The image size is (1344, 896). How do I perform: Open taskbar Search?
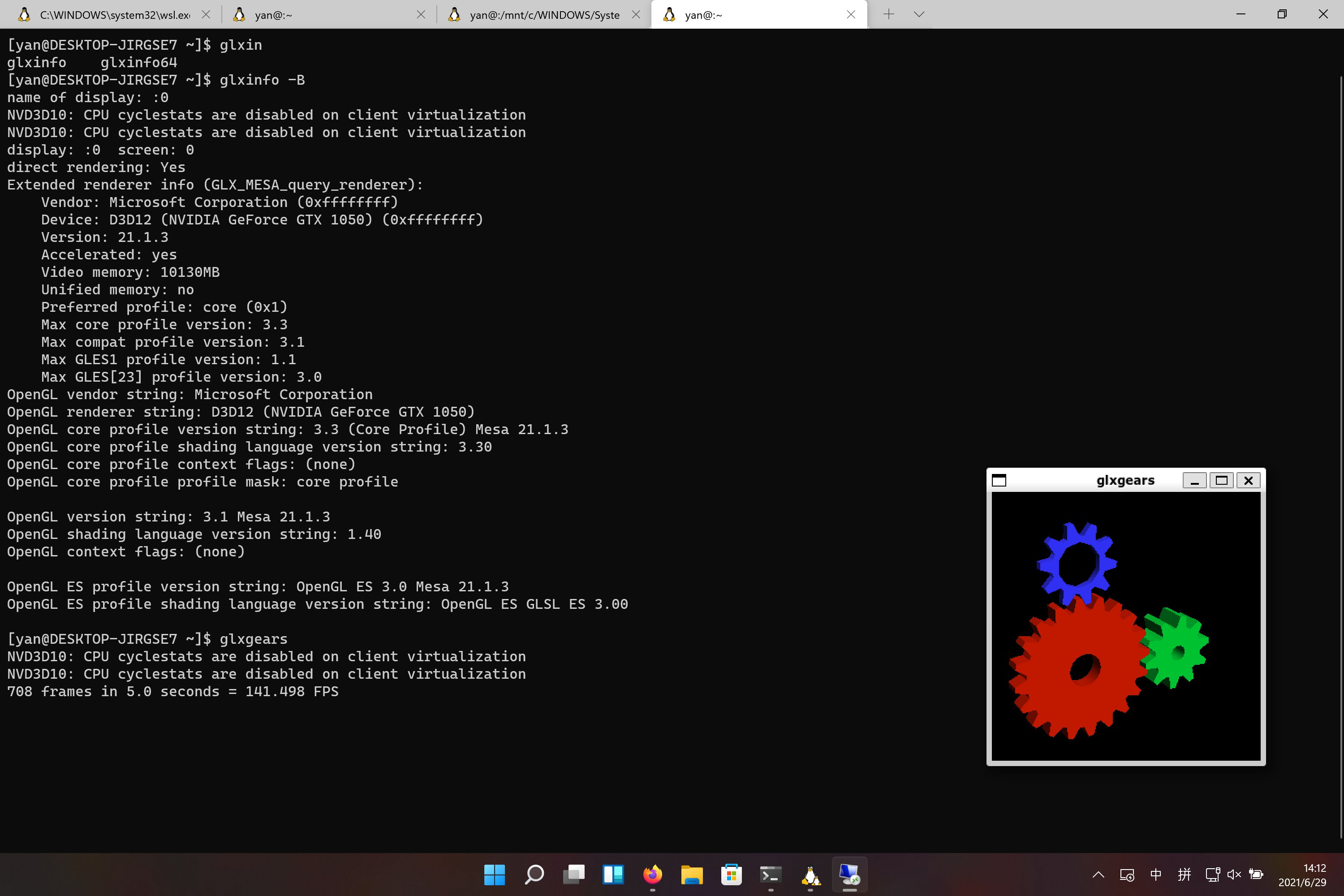534,874
